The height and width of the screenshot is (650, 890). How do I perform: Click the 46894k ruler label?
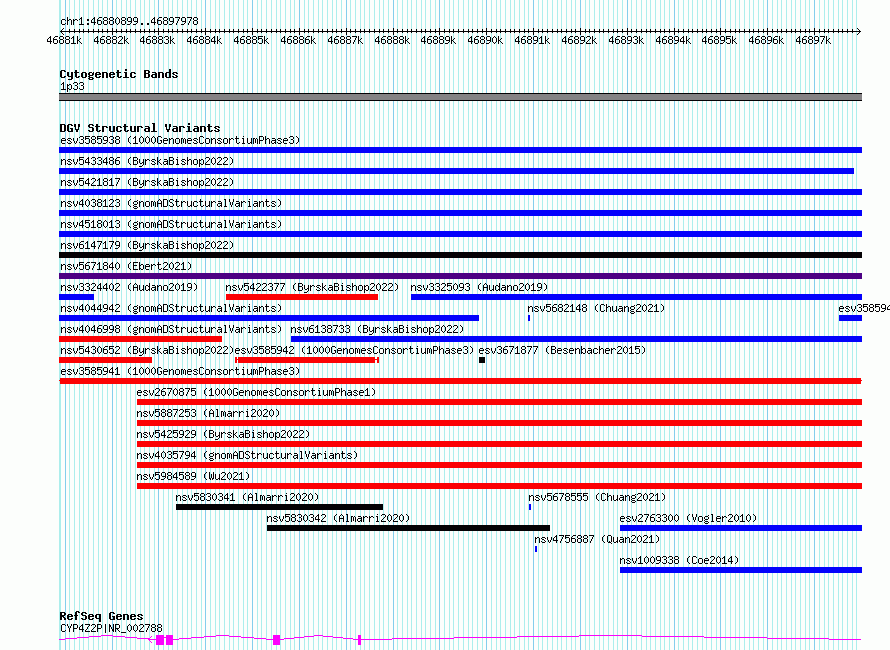tap(673, 40)
